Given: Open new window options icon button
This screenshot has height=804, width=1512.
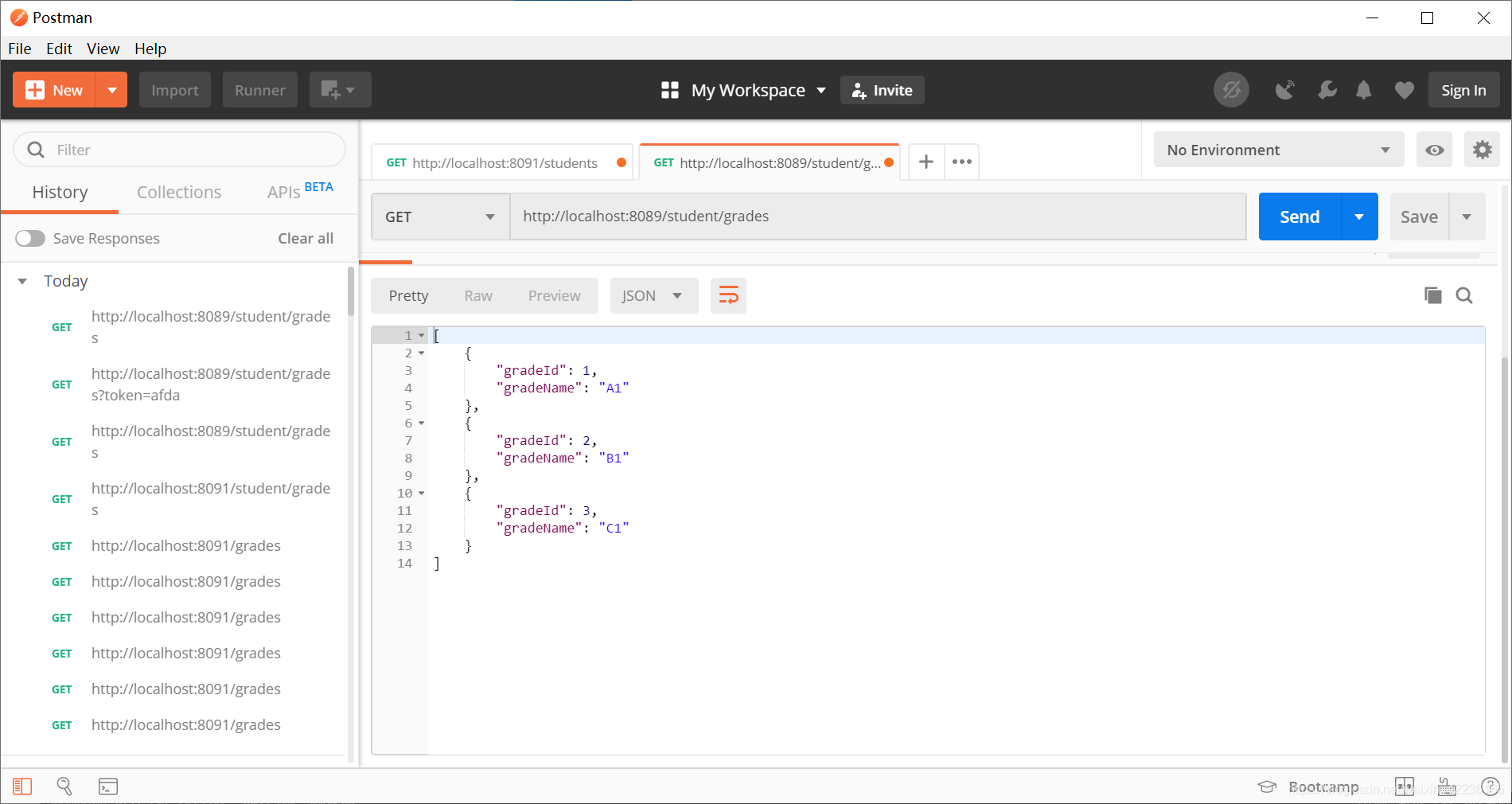Looking at the screenshot, I should coord(340,90).
